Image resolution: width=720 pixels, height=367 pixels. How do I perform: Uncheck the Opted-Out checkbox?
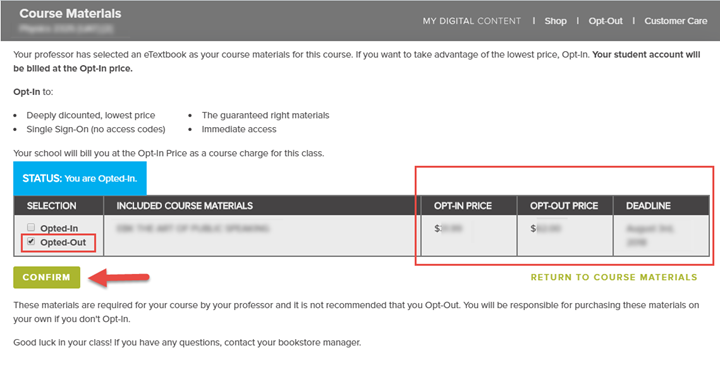[x=31, y=242]
